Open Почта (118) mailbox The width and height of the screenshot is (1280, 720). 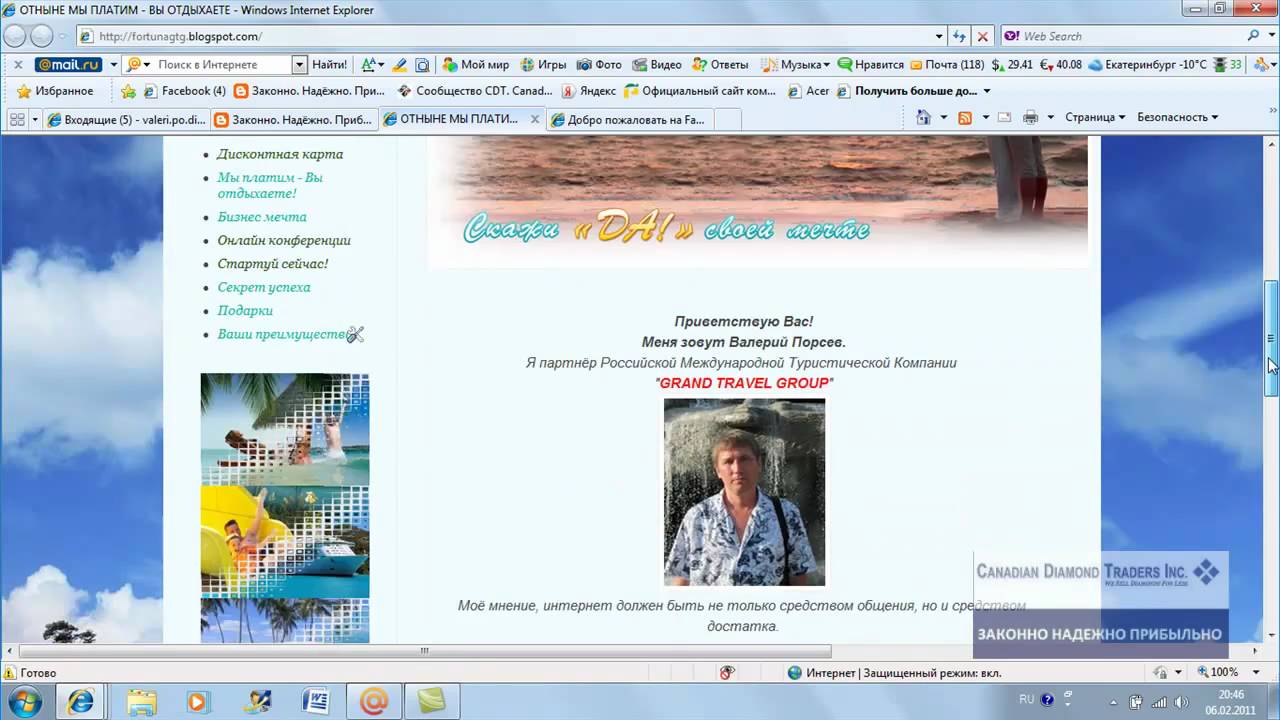coord(946,64)
